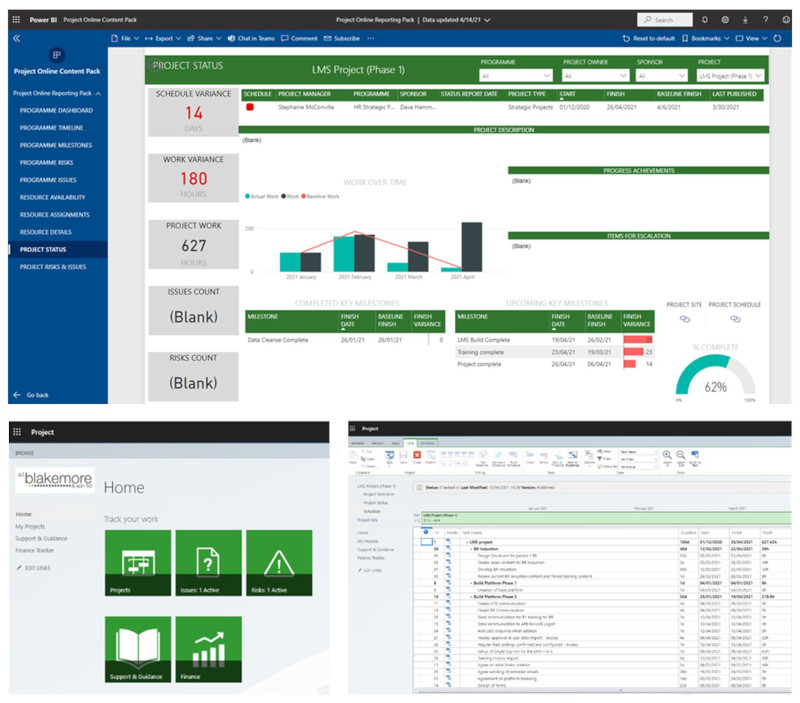
Task: Click the ellipsis more options in Power BI toolbar
Action: click(x=371, y=38)
